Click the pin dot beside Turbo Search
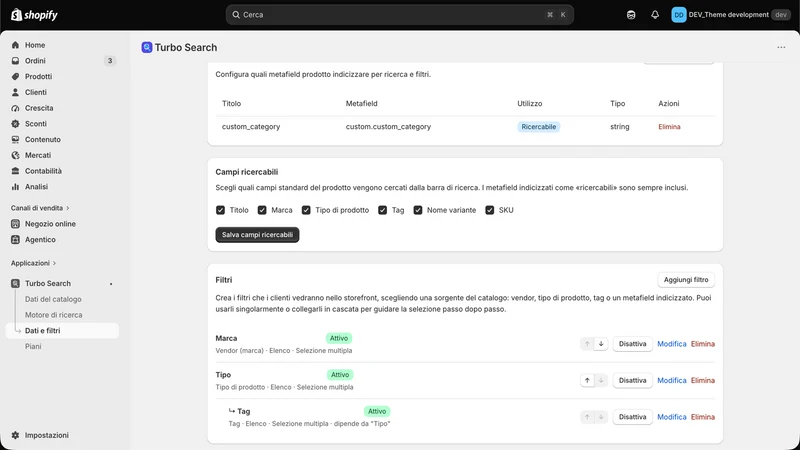 click(111, 284)
